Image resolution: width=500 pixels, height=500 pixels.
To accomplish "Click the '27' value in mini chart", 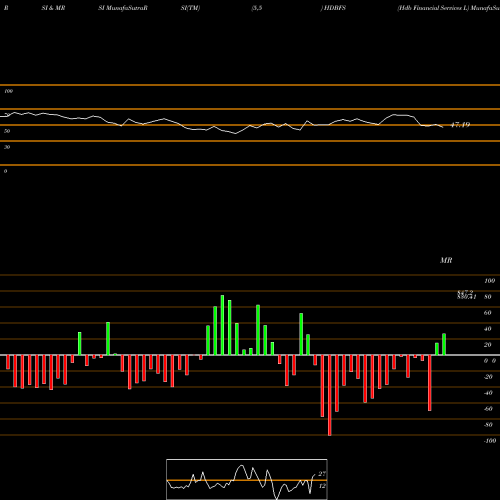I will click(322, 474).
